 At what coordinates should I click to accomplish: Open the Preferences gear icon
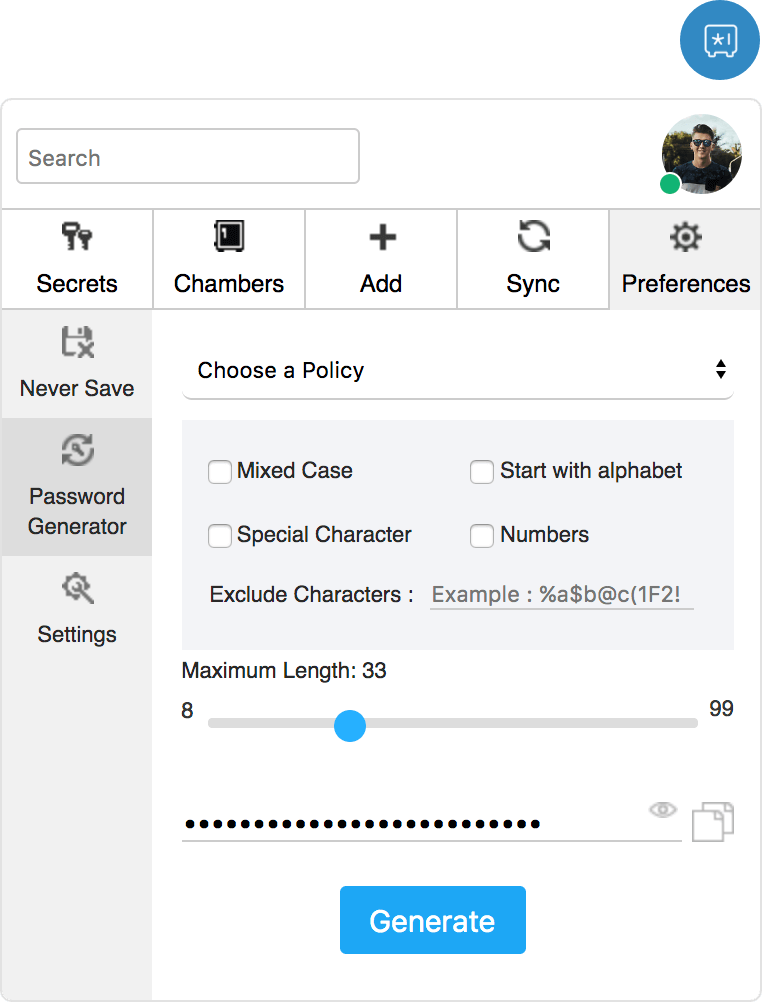pos(685,237)
